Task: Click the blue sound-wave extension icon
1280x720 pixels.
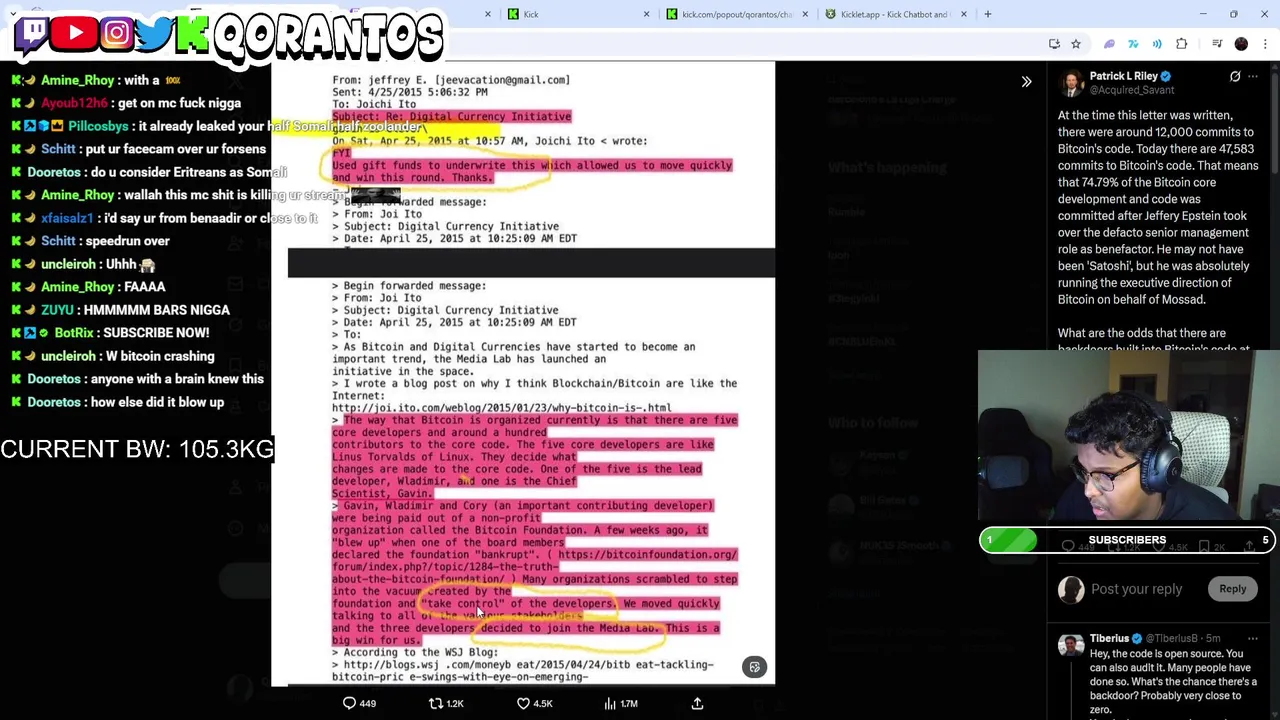Action: tap(1157, 44)
